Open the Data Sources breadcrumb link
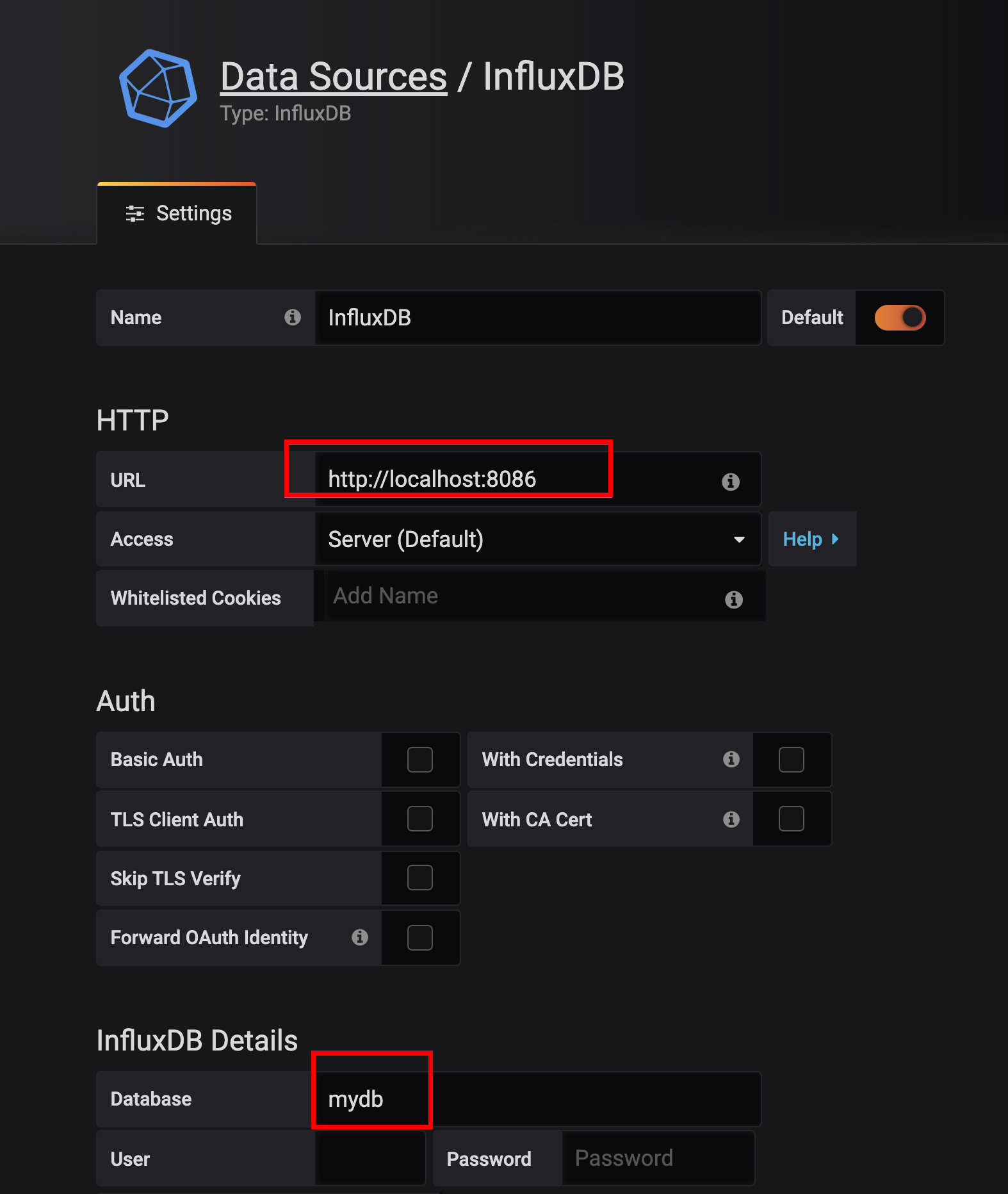1008x1194 pixels. (x=334, y=77)
